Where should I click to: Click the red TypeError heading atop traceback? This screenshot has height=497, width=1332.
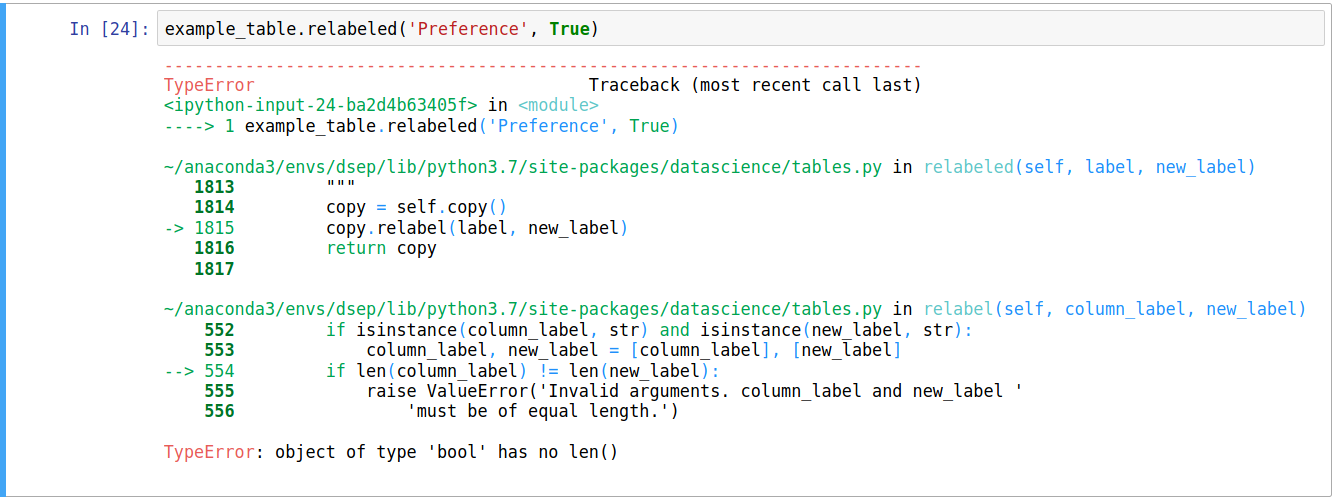pos(209,86)
